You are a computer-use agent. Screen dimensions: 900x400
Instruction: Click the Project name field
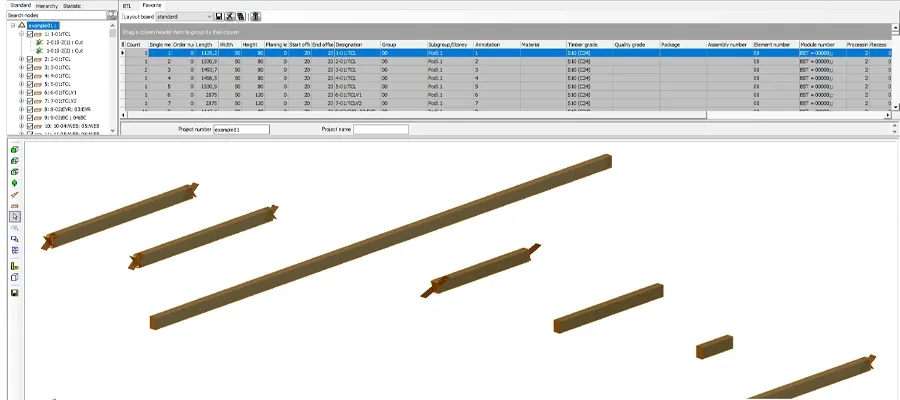click(x=381, y=130)
